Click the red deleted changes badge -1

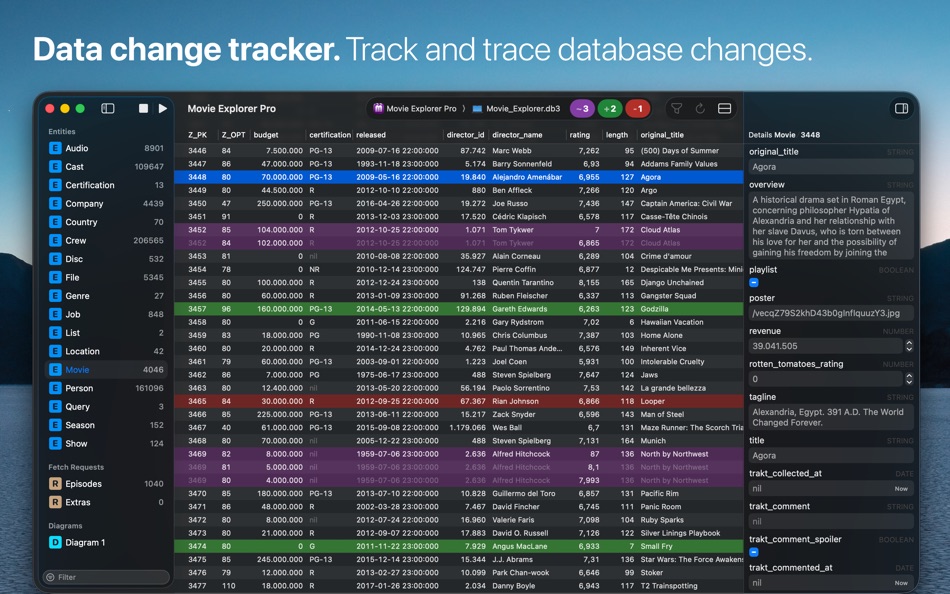pos(638,108)
